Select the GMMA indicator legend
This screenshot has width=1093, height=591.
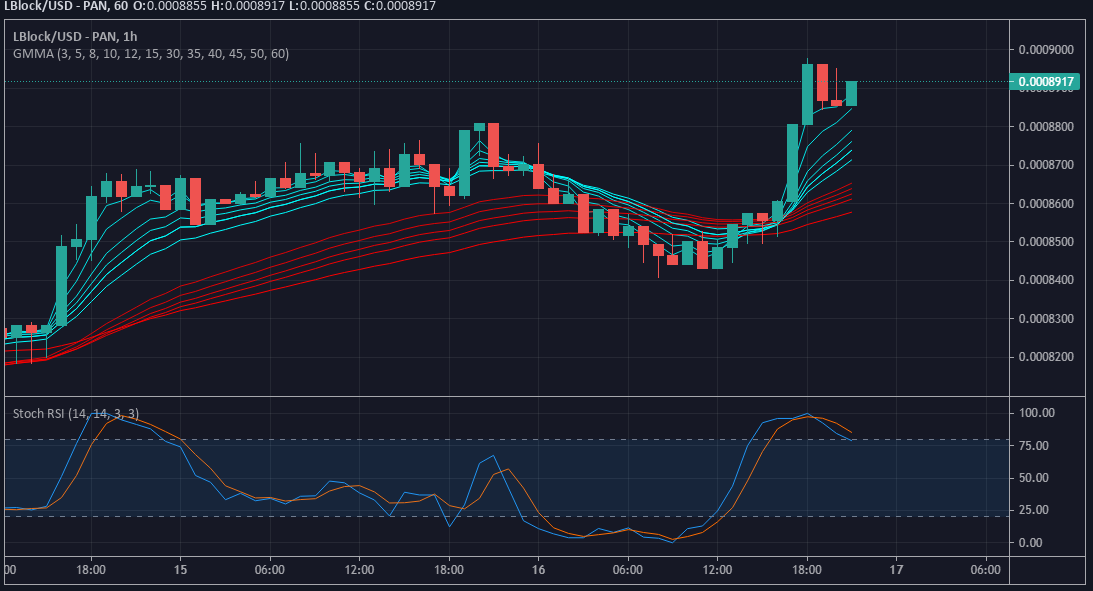click(151, 54)
